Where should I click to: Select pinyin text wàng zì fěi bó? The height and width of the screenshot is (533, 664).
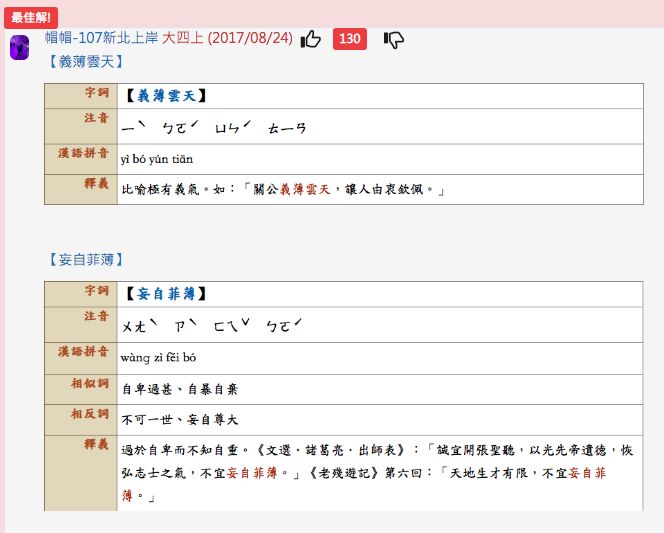click(x=158, y=357)
